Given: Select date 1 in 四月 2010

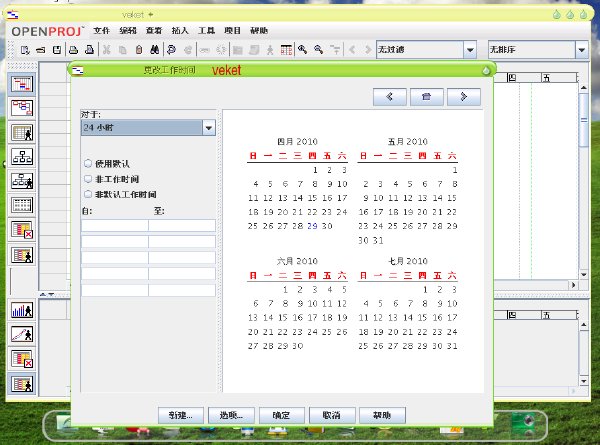Looking at the screenshot, I should (x=315, y=170).
